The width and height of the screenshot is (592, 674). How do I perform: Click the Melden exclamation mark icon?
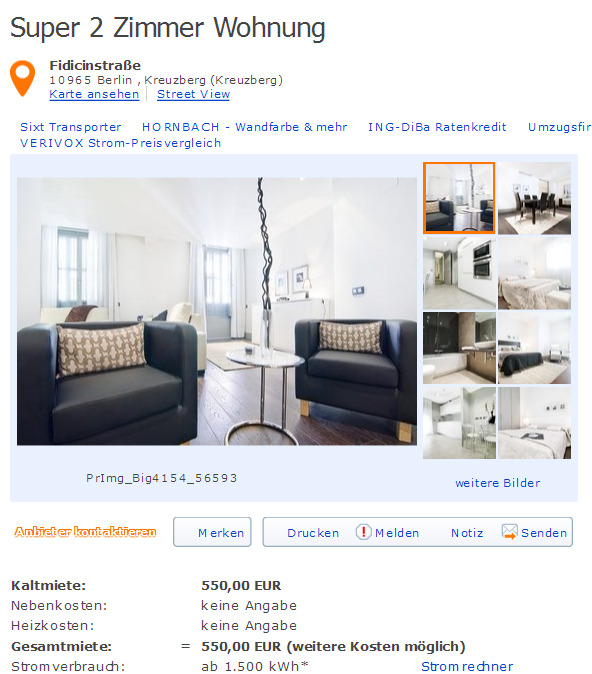363,532
